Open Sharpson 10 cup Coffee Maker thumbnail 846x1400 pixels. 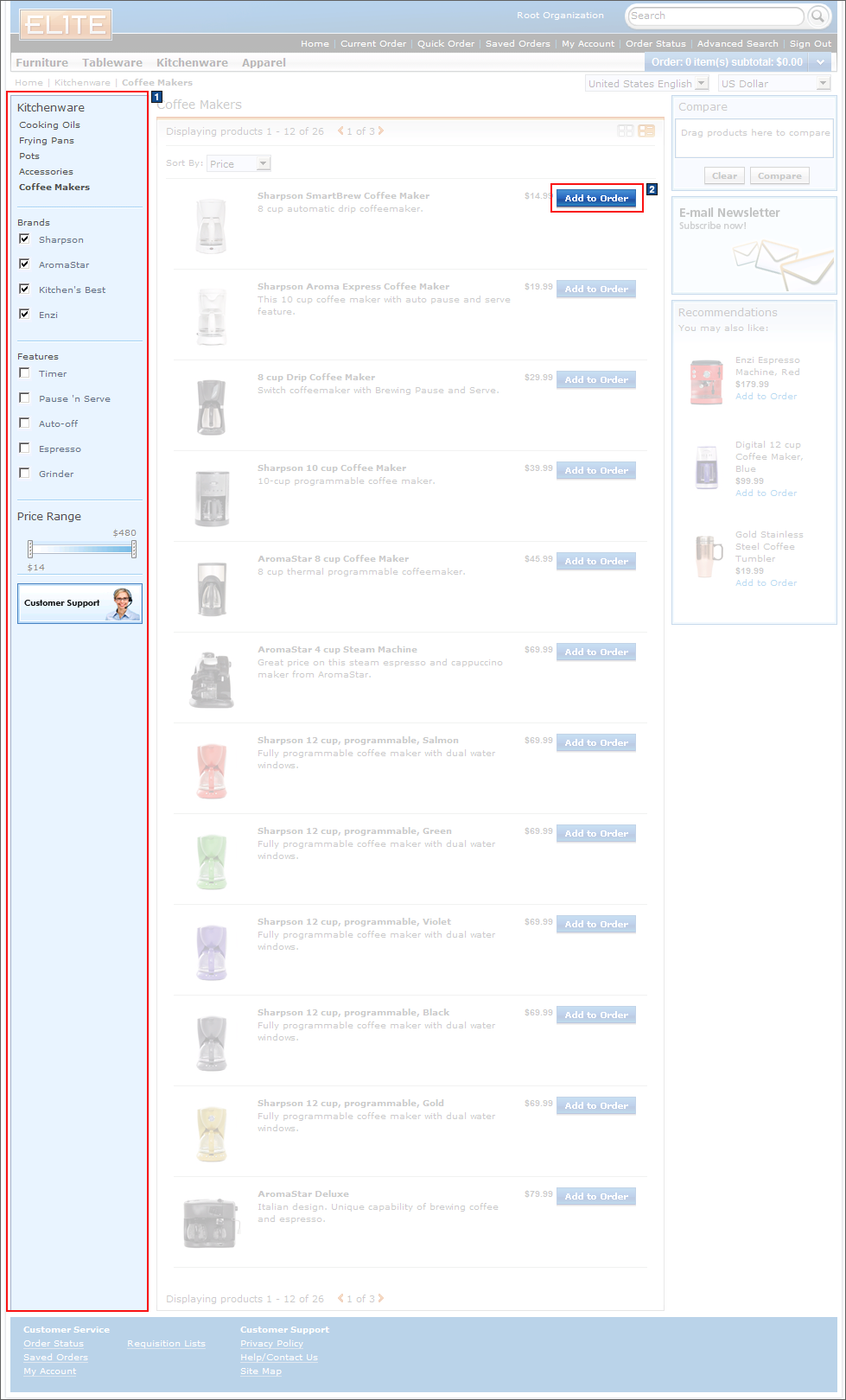(212, 499)
